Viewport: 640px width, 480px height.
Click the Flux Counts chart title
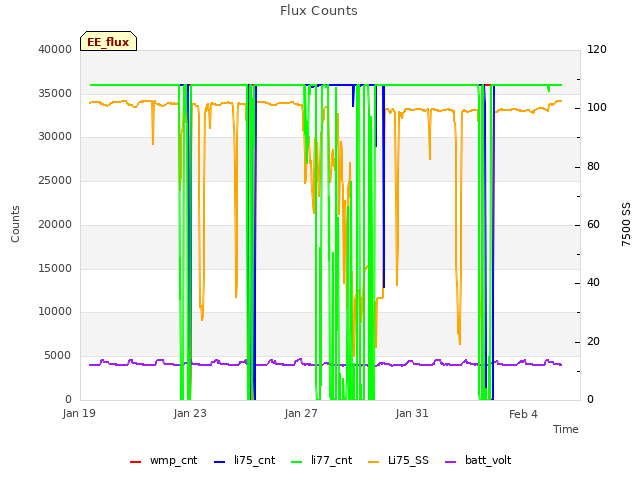click(x=319, y=11)
